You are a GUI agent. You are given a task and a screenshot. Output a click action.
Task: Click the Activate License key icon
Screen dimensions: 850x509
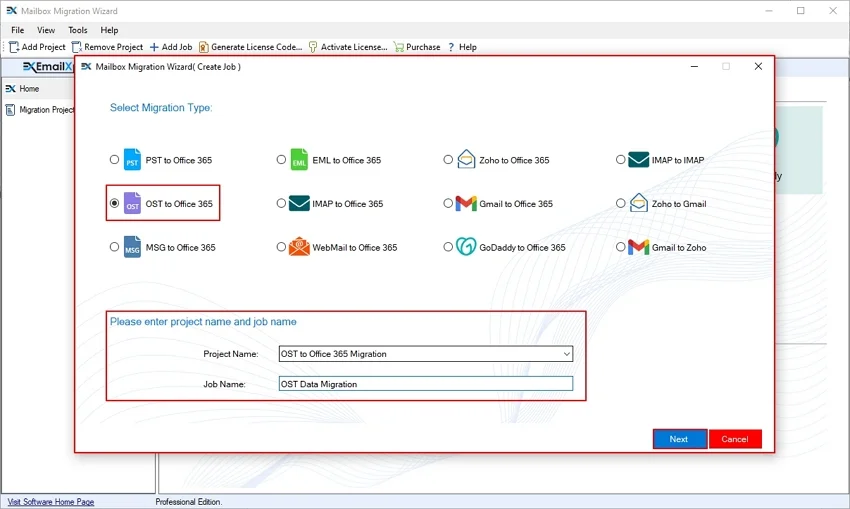[x=313, y=47]
